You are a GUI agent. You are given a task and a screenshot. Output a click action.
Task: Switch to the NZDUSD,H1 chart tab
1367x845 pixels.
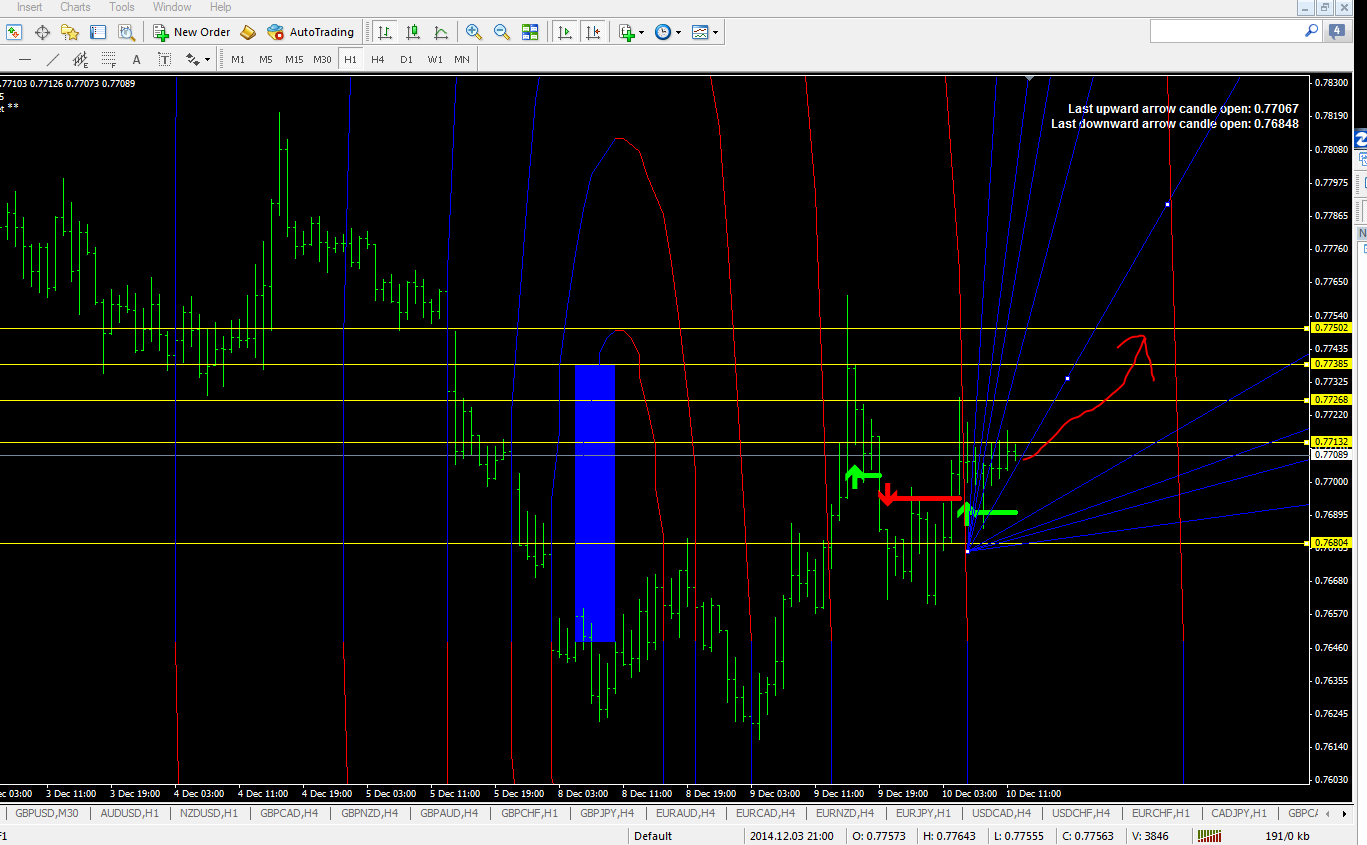208,813
